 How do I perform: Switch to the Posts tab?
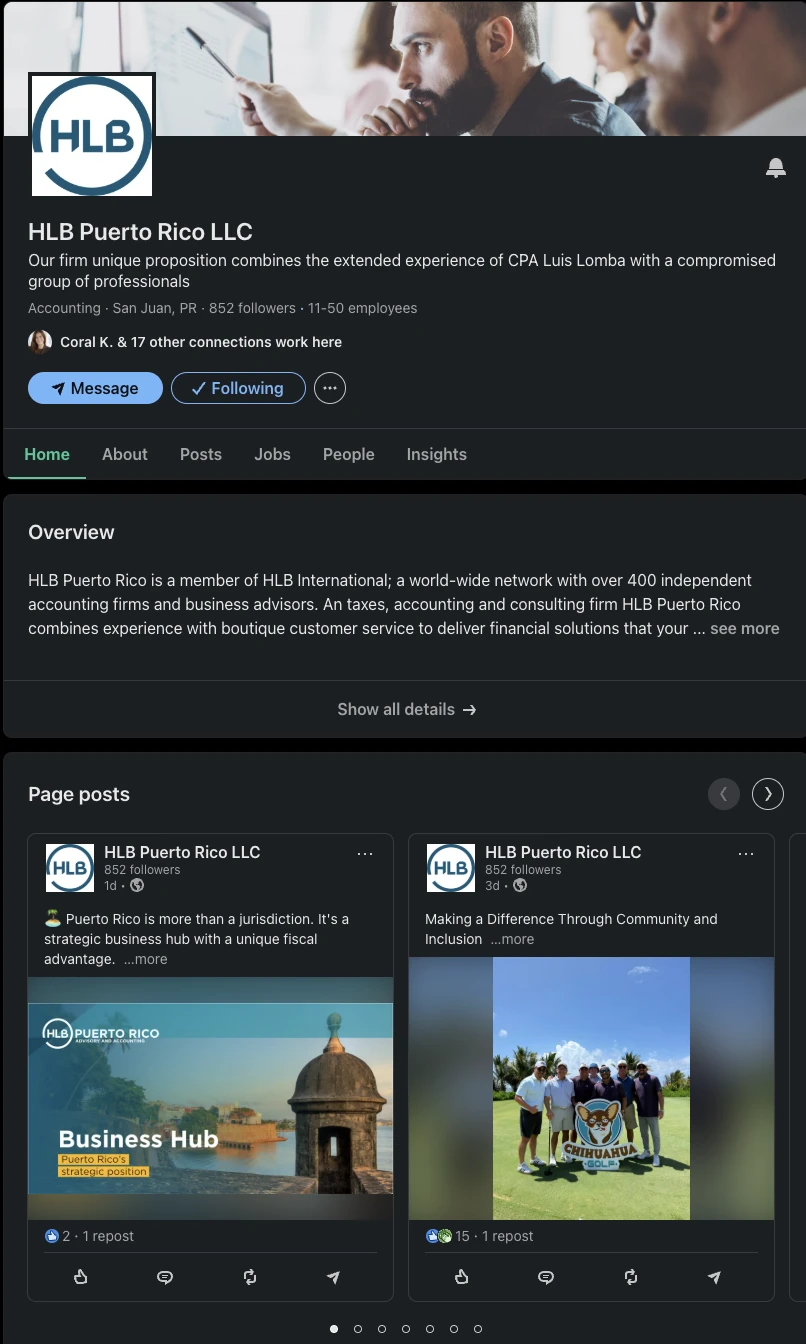(x=201, y=454)
